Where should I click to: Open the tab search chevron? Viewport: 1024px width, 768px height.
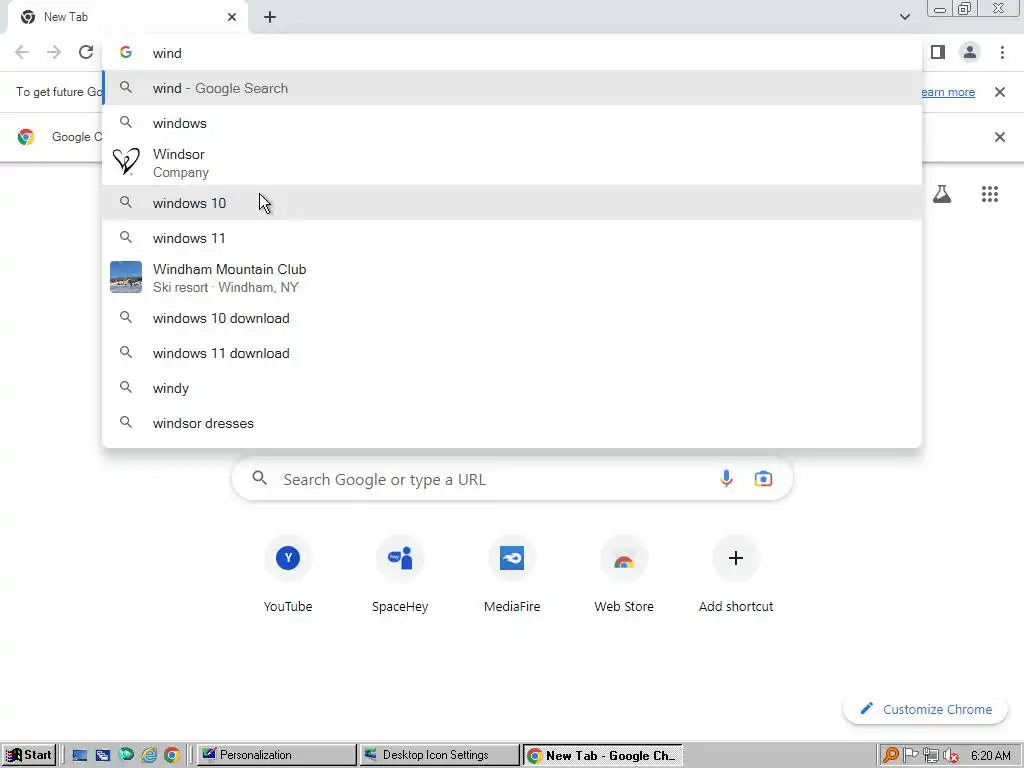(x=904, y=17)
